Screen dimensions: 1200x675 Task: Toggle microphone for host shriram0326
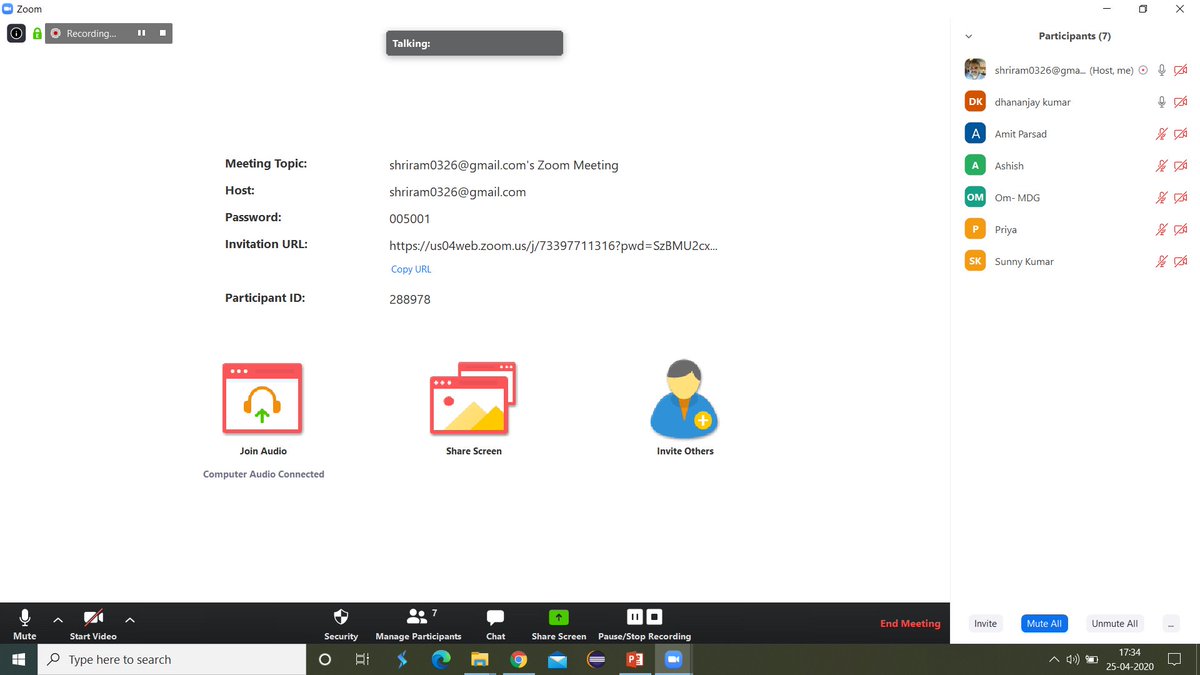(1162, 70)
